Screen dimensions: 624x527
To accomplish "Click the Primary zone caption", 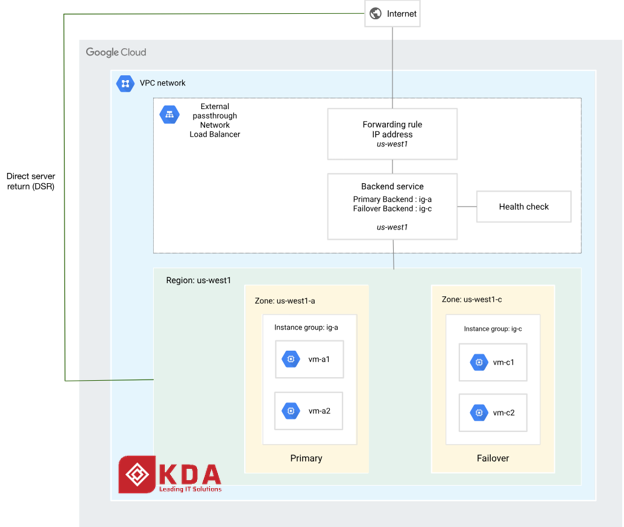I will 306,458.
